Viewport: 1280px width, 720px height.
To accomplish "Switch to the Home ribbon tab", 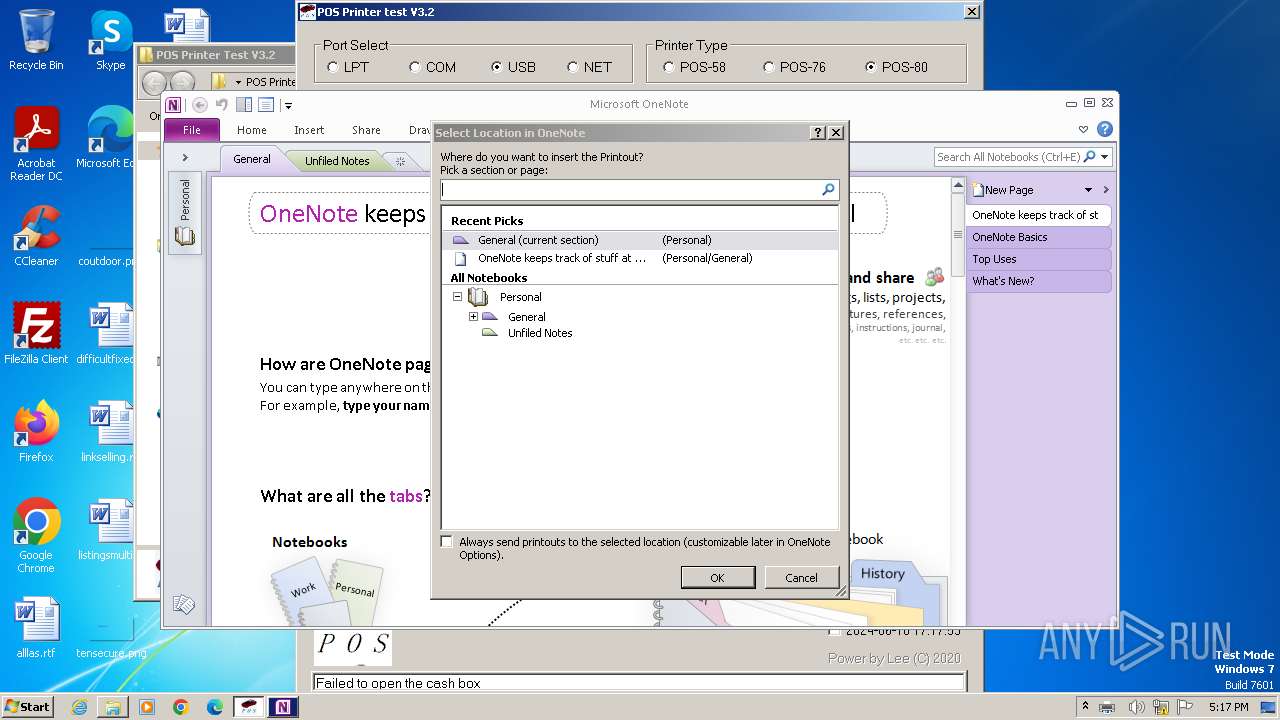I will click(252, 130).
